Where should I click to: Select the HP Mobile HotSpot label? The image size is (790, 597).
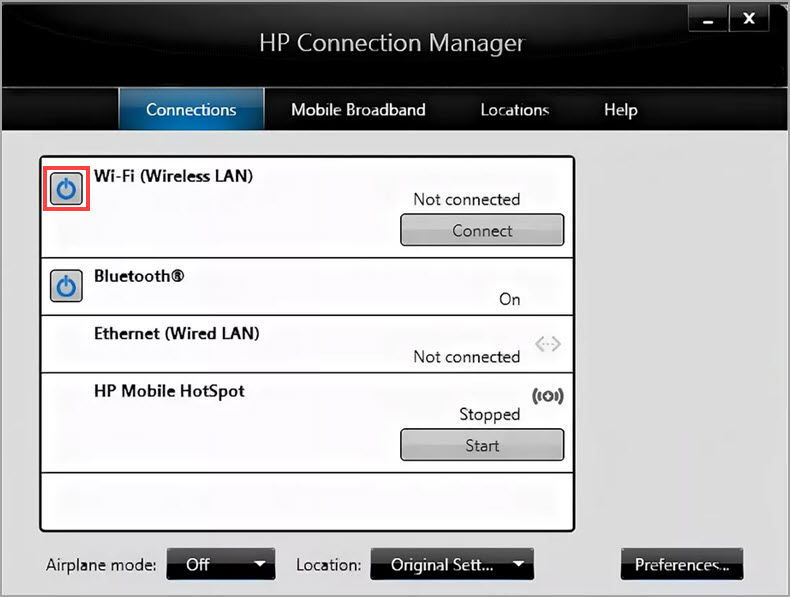tap(169, 391)
